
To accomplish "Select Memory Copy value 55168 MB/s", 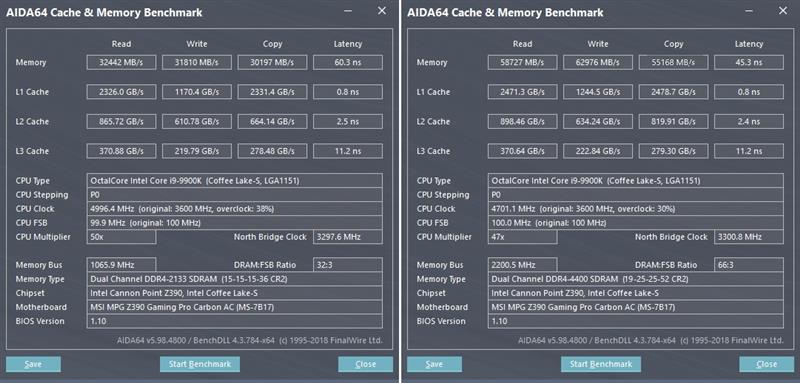I will tap(673, 62).
